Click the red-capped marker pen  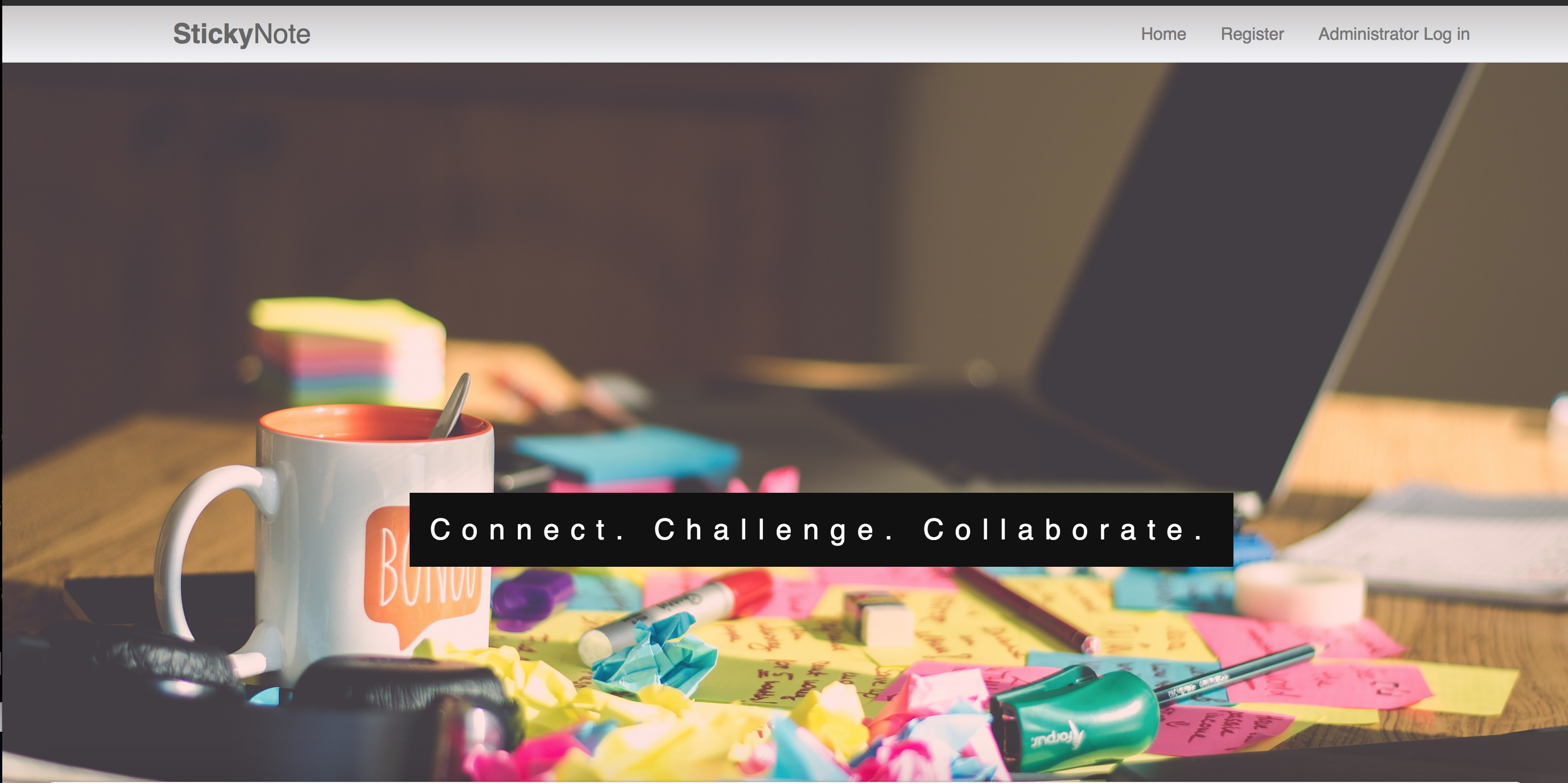pos(676,612)
